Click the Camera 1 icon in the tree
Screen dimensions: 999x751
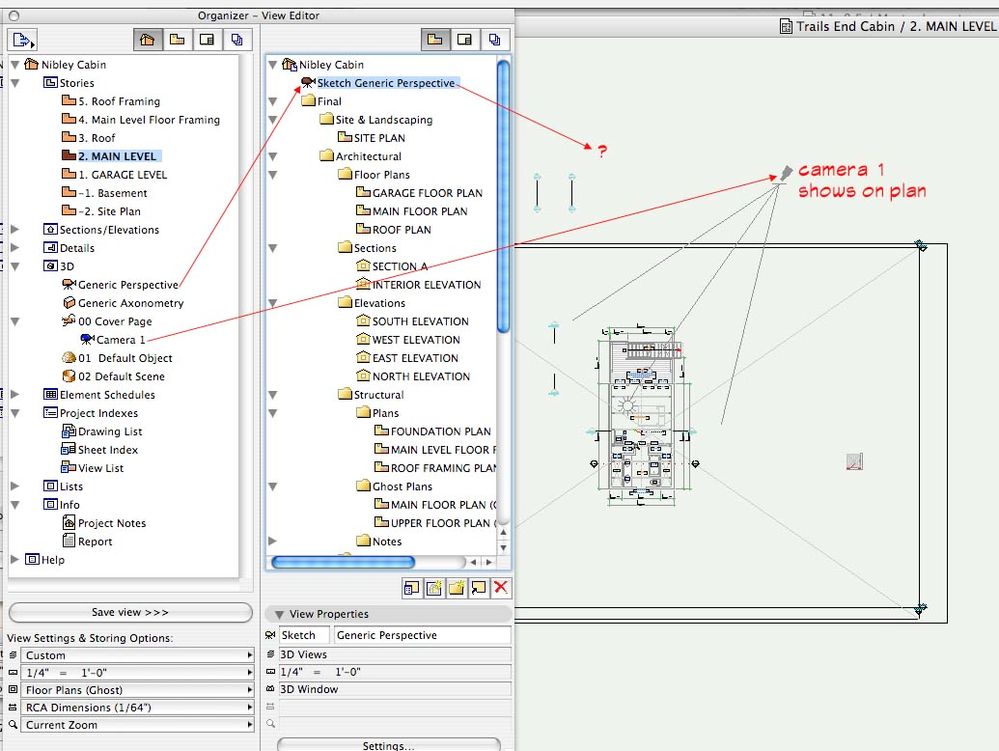[87, 340]
